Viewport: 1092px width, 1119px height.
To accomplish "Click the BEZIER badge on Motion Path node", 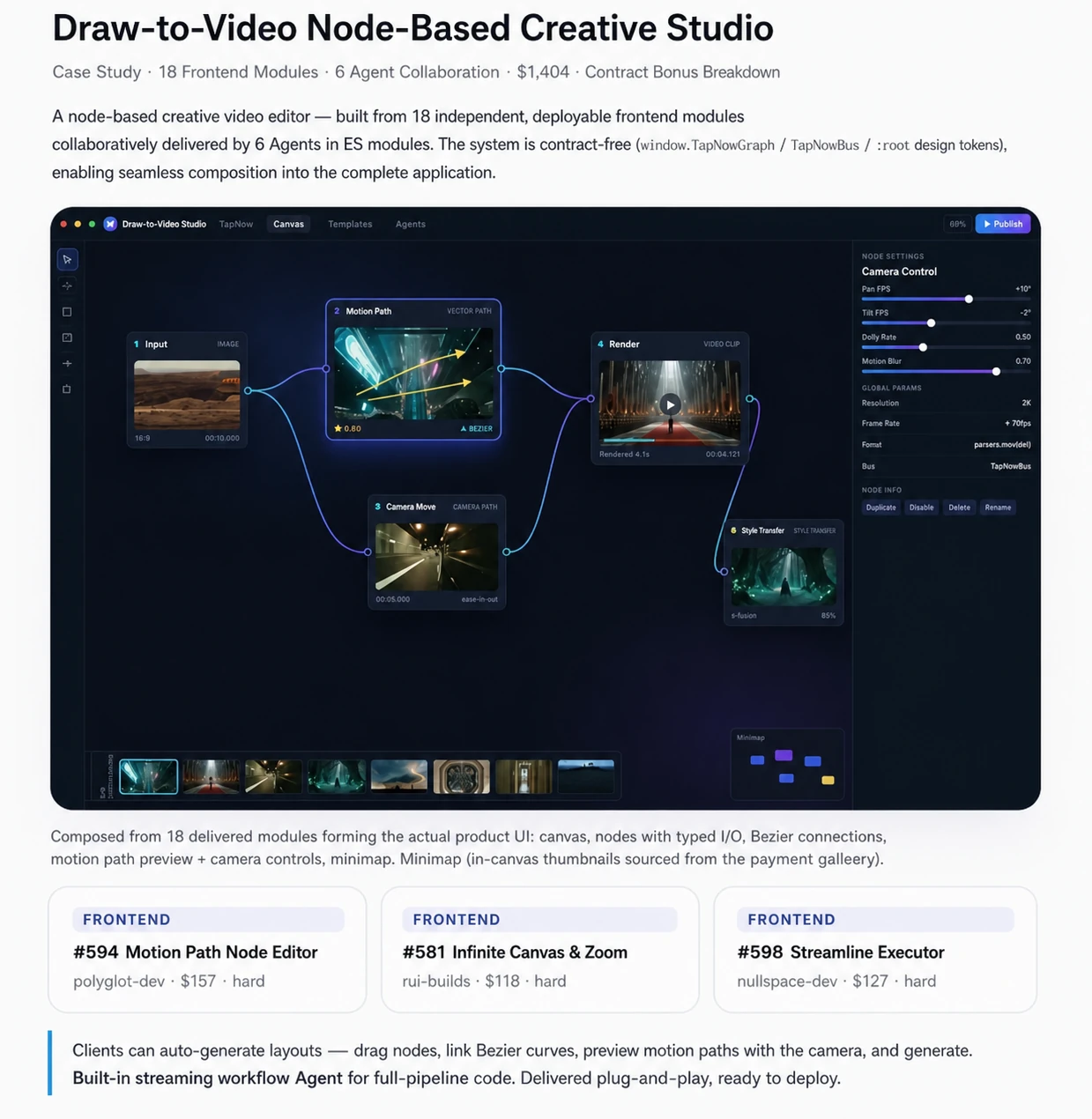I will (476, 429).
